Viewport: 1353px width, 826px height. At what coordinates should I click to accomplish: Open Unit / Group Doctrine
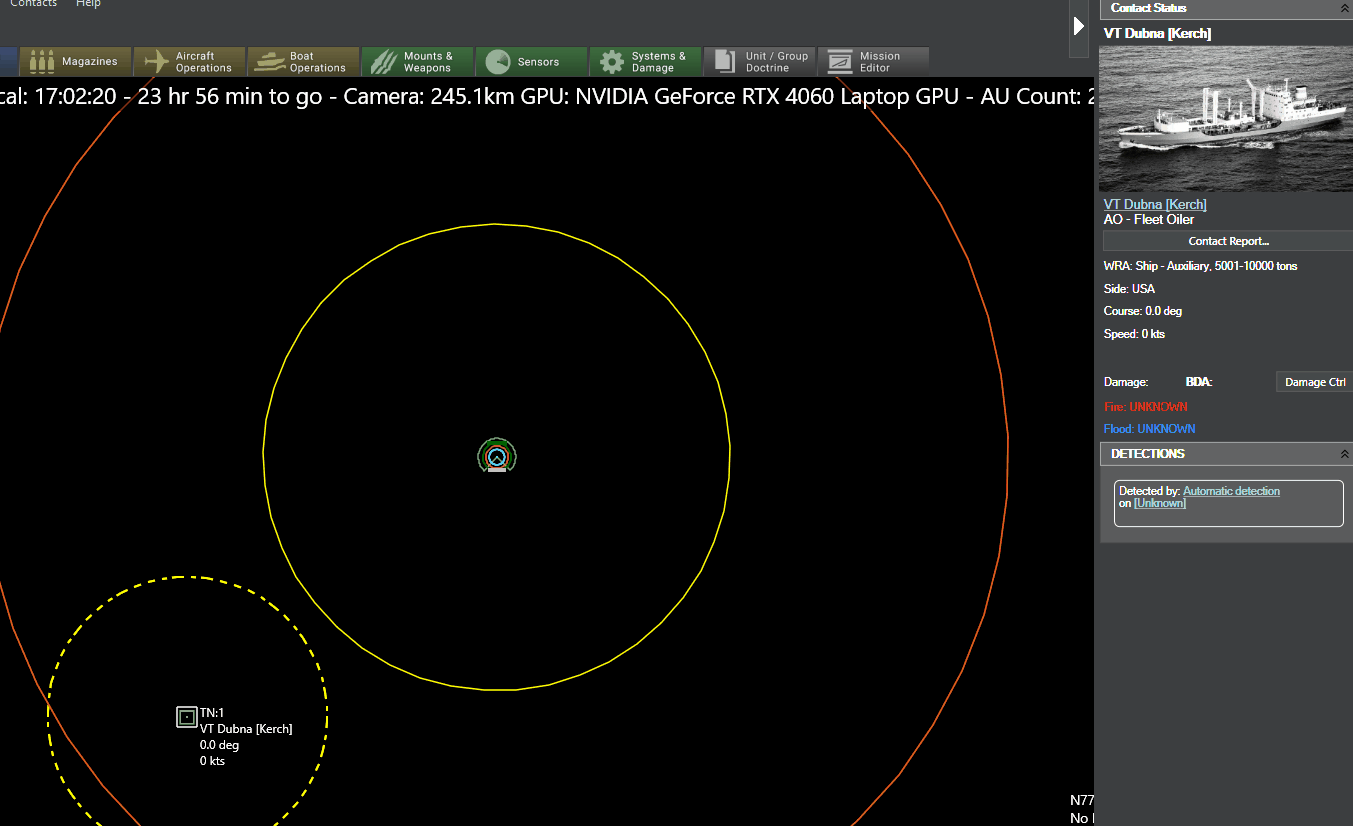(x=759, y=62)
